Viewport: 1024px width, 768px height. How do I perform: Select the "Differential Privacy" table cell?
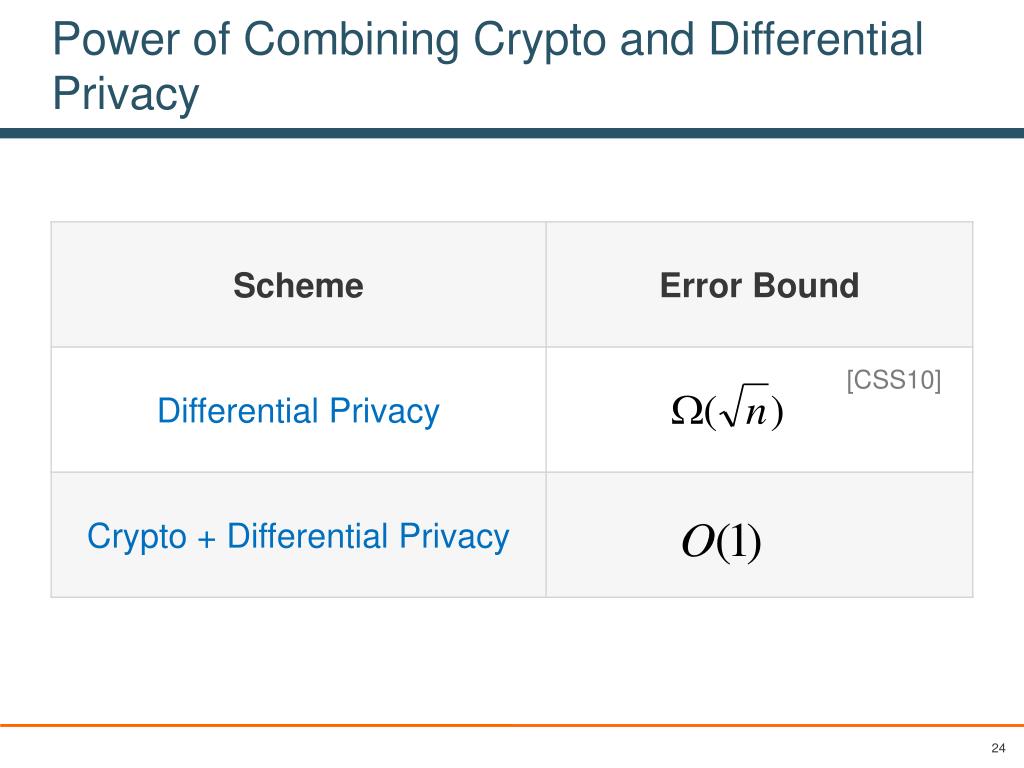[x=298, y=411]
